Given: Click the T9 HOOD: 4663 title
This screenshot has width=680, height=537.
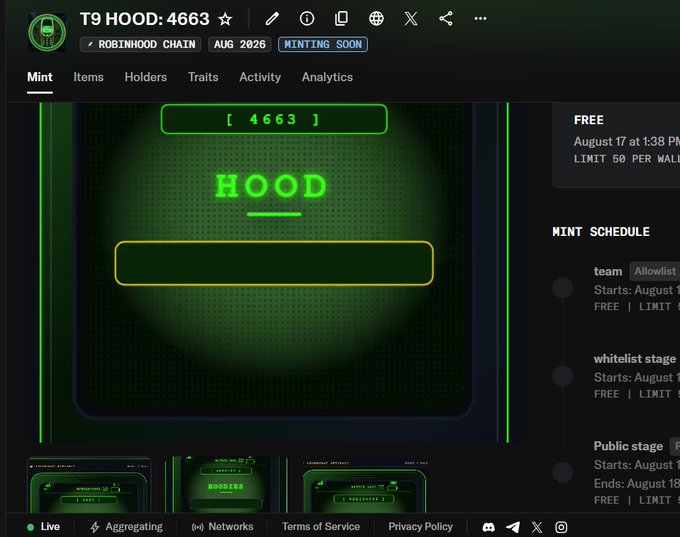Looking at the screenshot, I should [144, 19].
